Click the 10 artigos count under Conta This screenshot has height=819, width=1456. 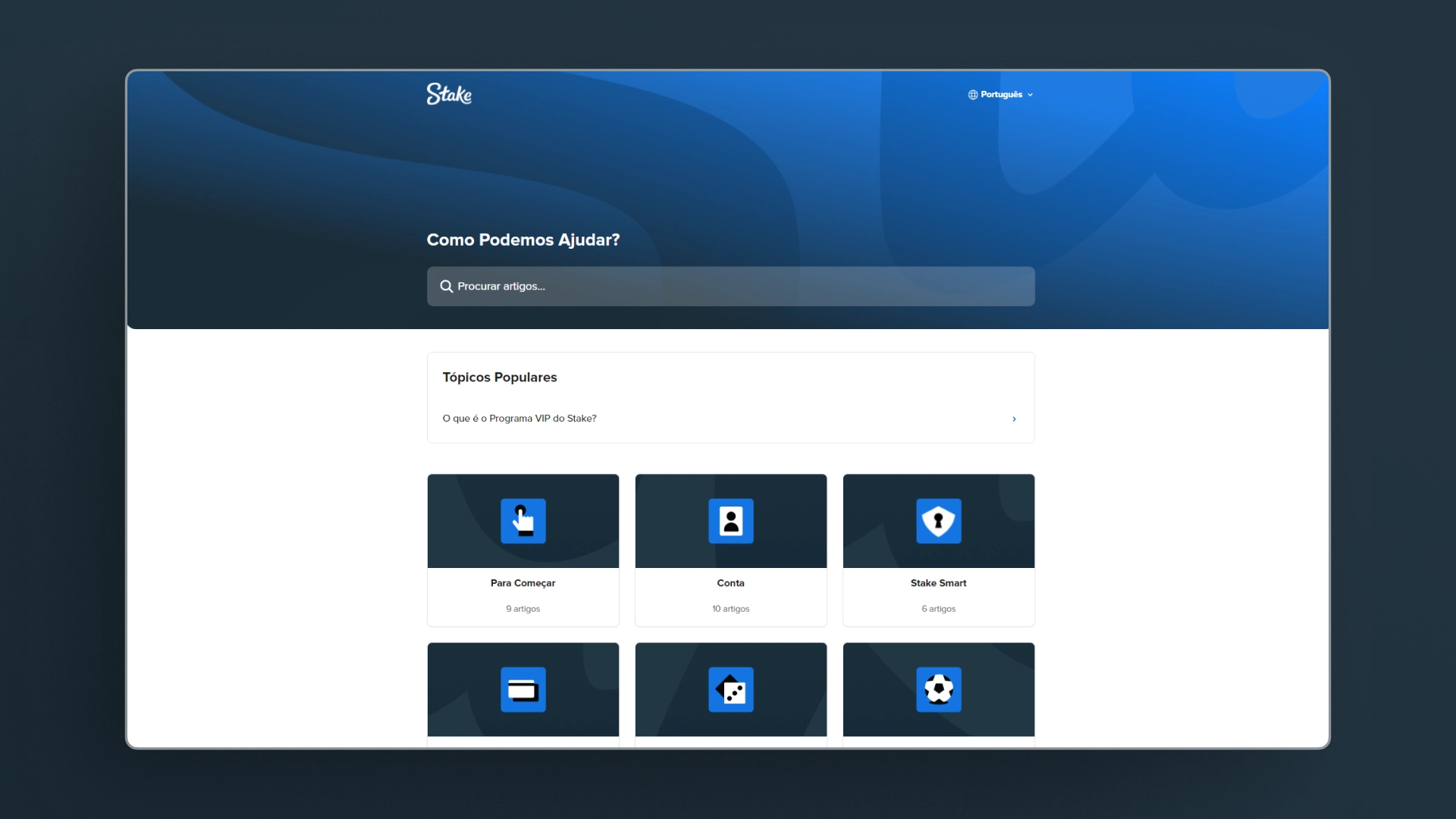click(731, 609)
